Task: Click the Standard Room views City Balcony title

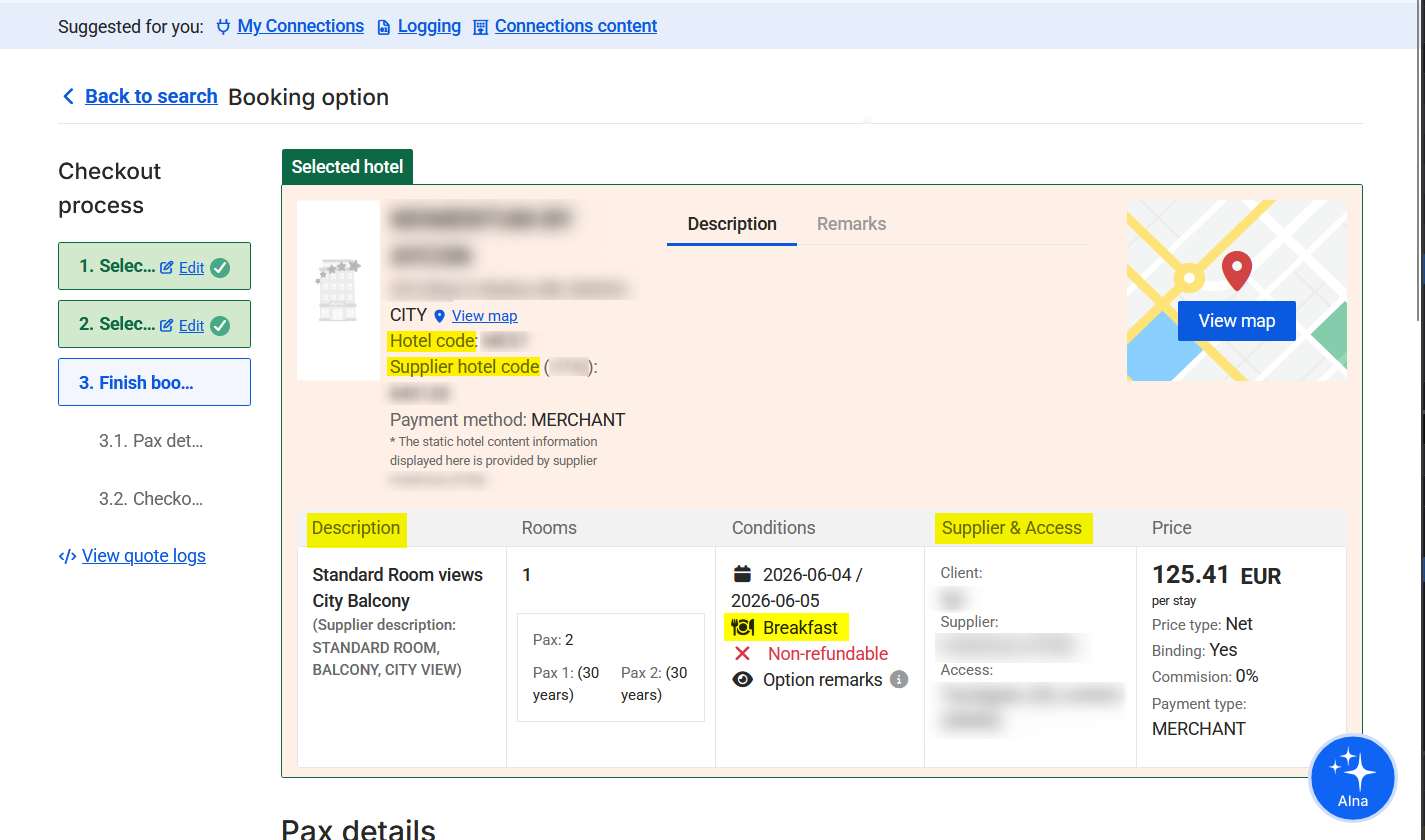Action: (398, 588)
